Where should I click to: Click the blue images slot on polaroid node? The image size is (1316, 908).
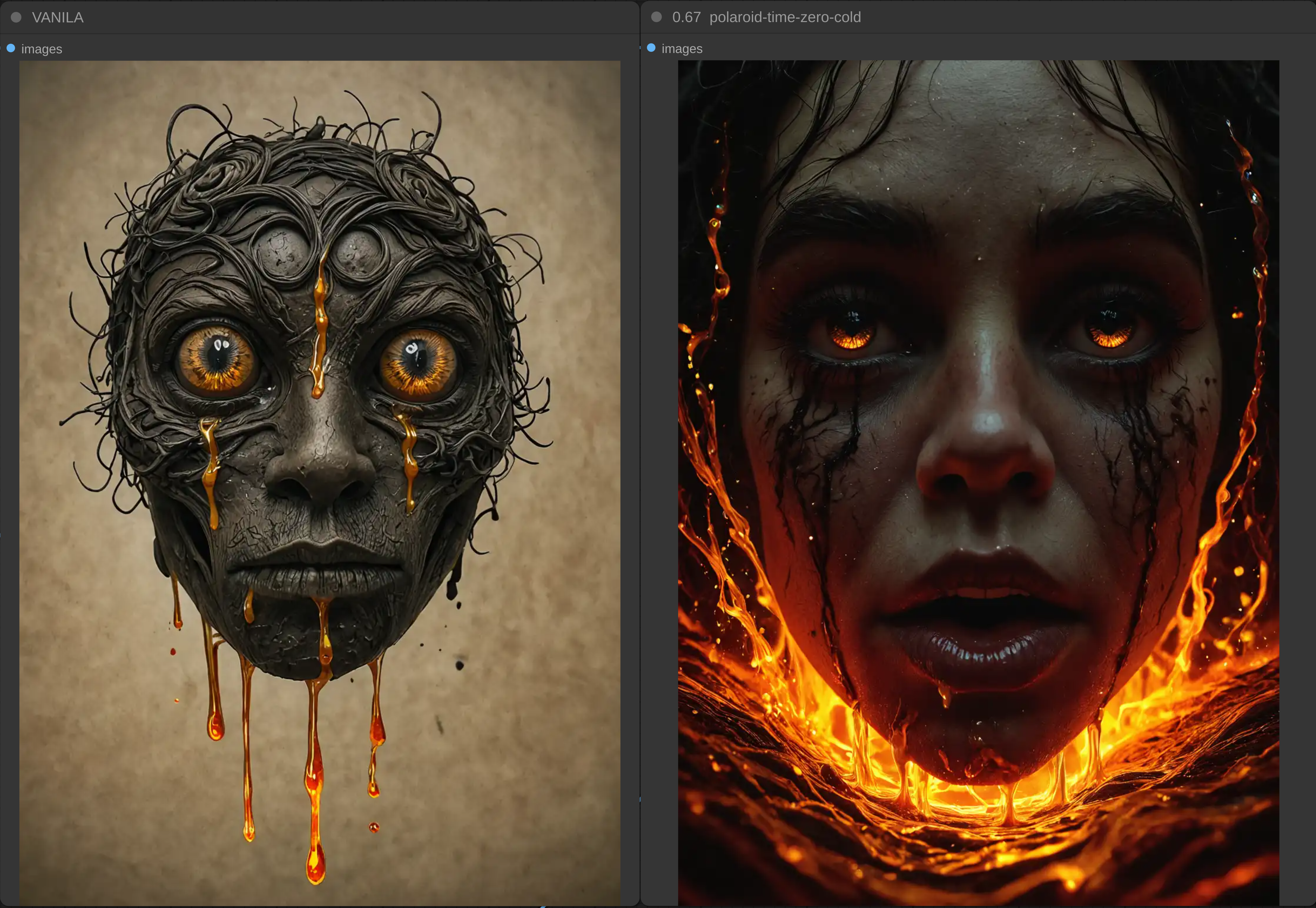pyautogui.click(x=651, y=48)
